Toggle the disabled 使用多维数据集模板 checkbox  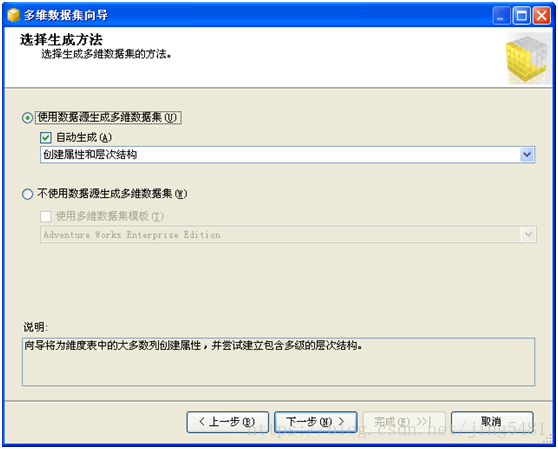[46, 216]
